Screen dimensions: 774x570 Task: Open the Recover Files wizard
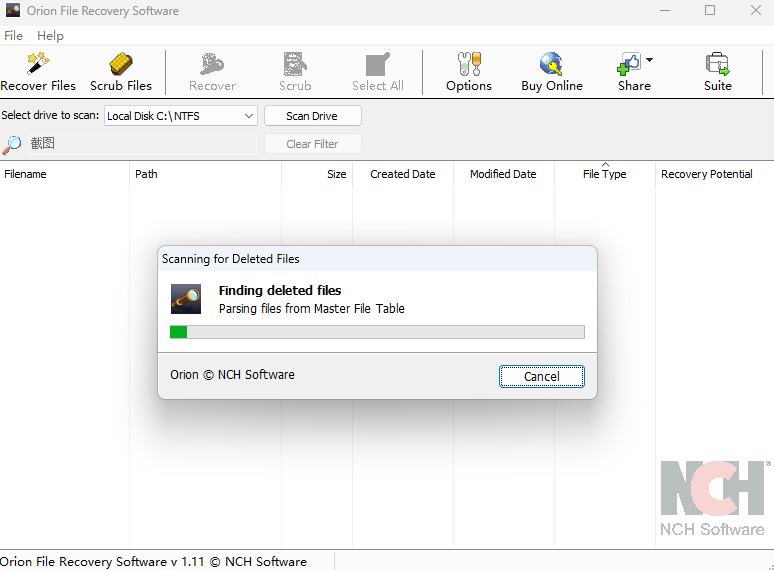pos(38,72)
